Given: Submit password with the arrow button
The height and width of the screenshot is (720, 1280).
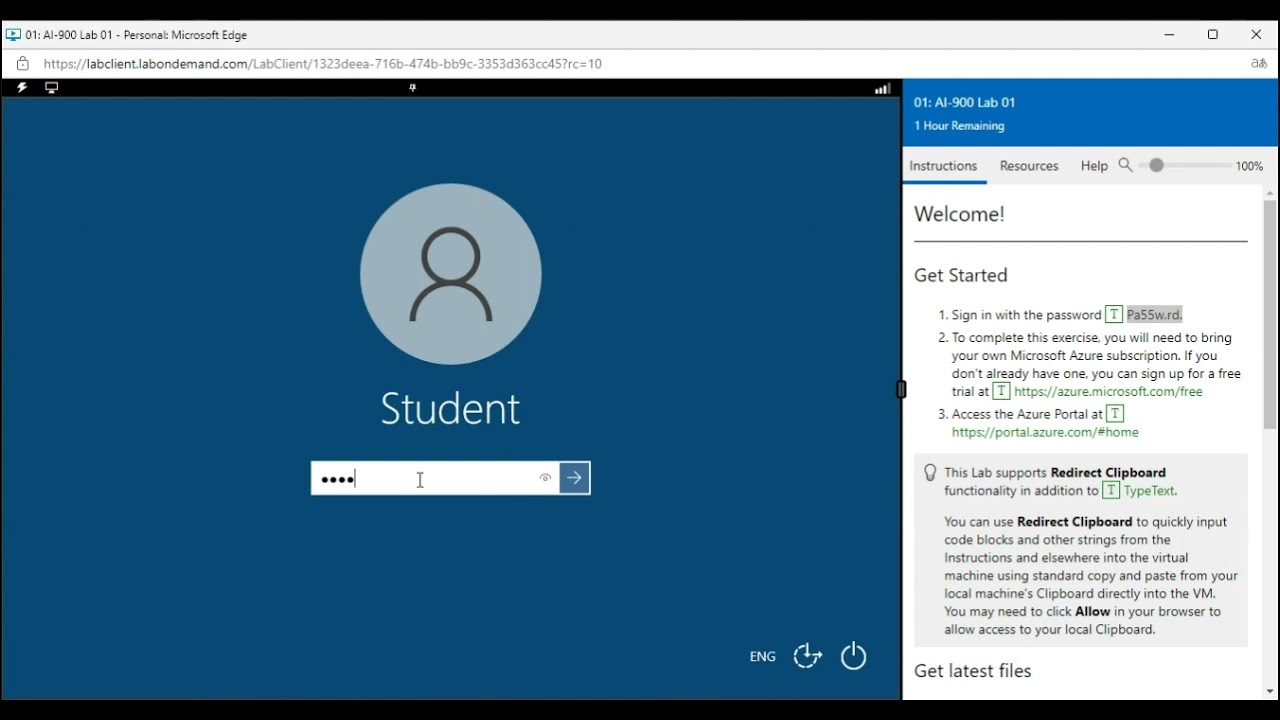Looking at the screenshot, I should click(575, 478).
